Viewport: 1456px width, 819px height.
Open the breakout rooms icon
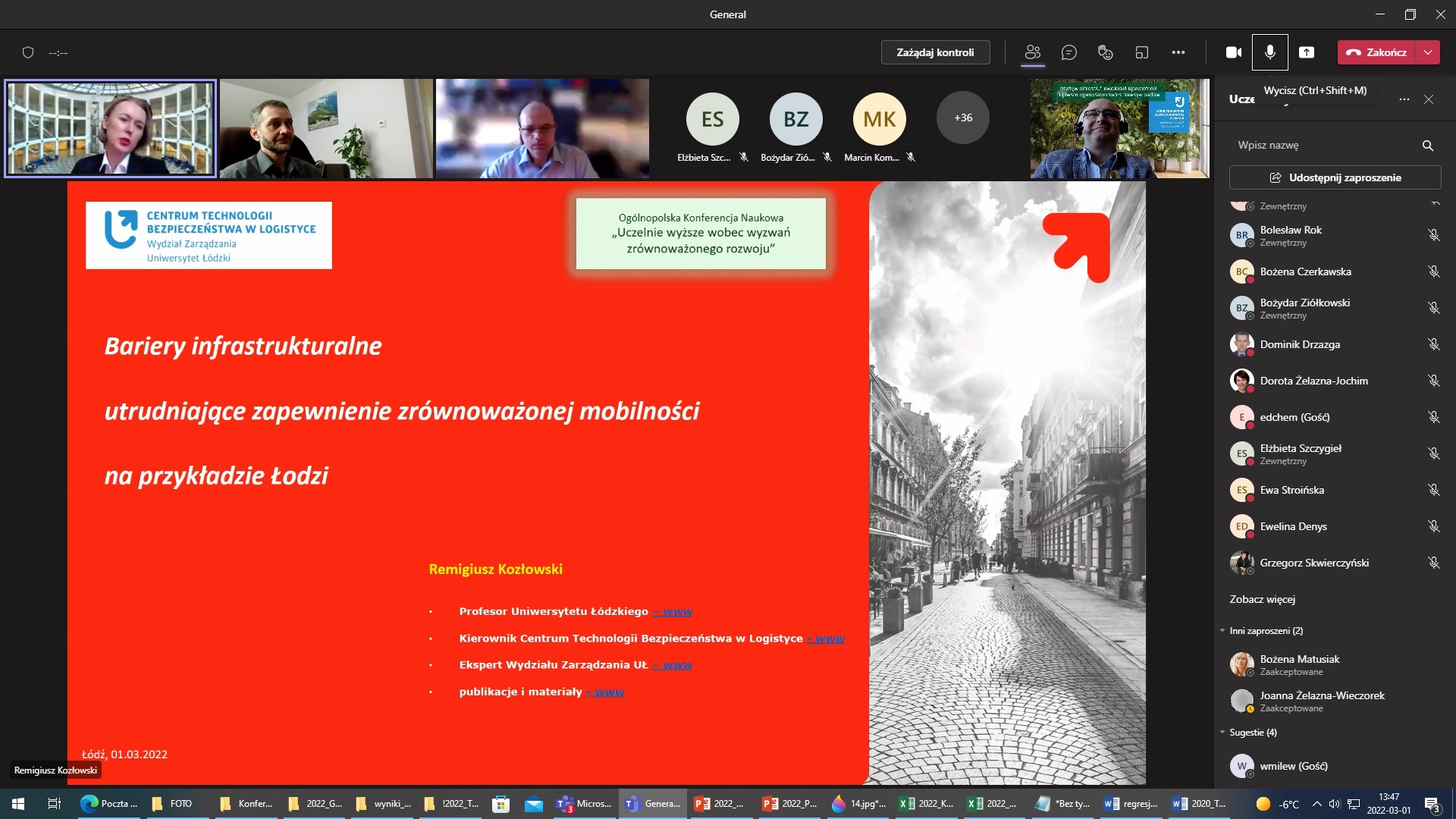pos(1141,52)
